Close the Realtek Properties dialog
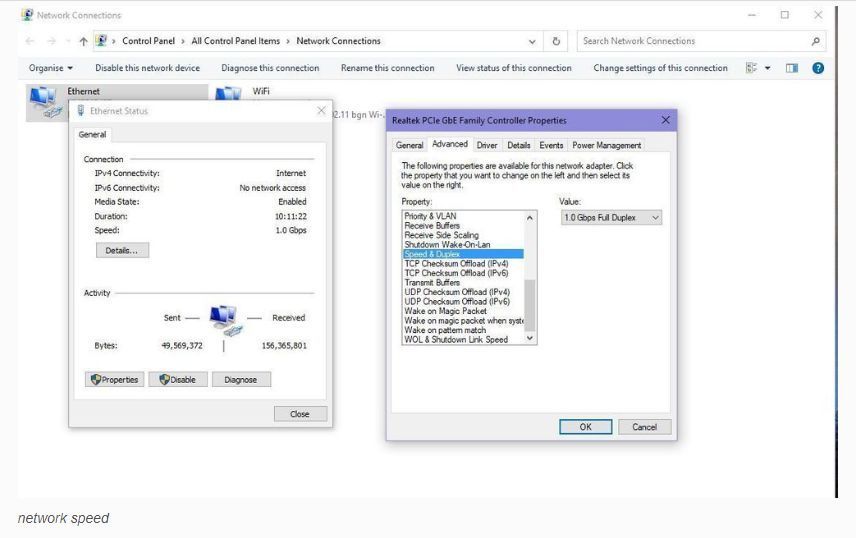Viewport: 856px width, 538px height. (x=665, y=120)
